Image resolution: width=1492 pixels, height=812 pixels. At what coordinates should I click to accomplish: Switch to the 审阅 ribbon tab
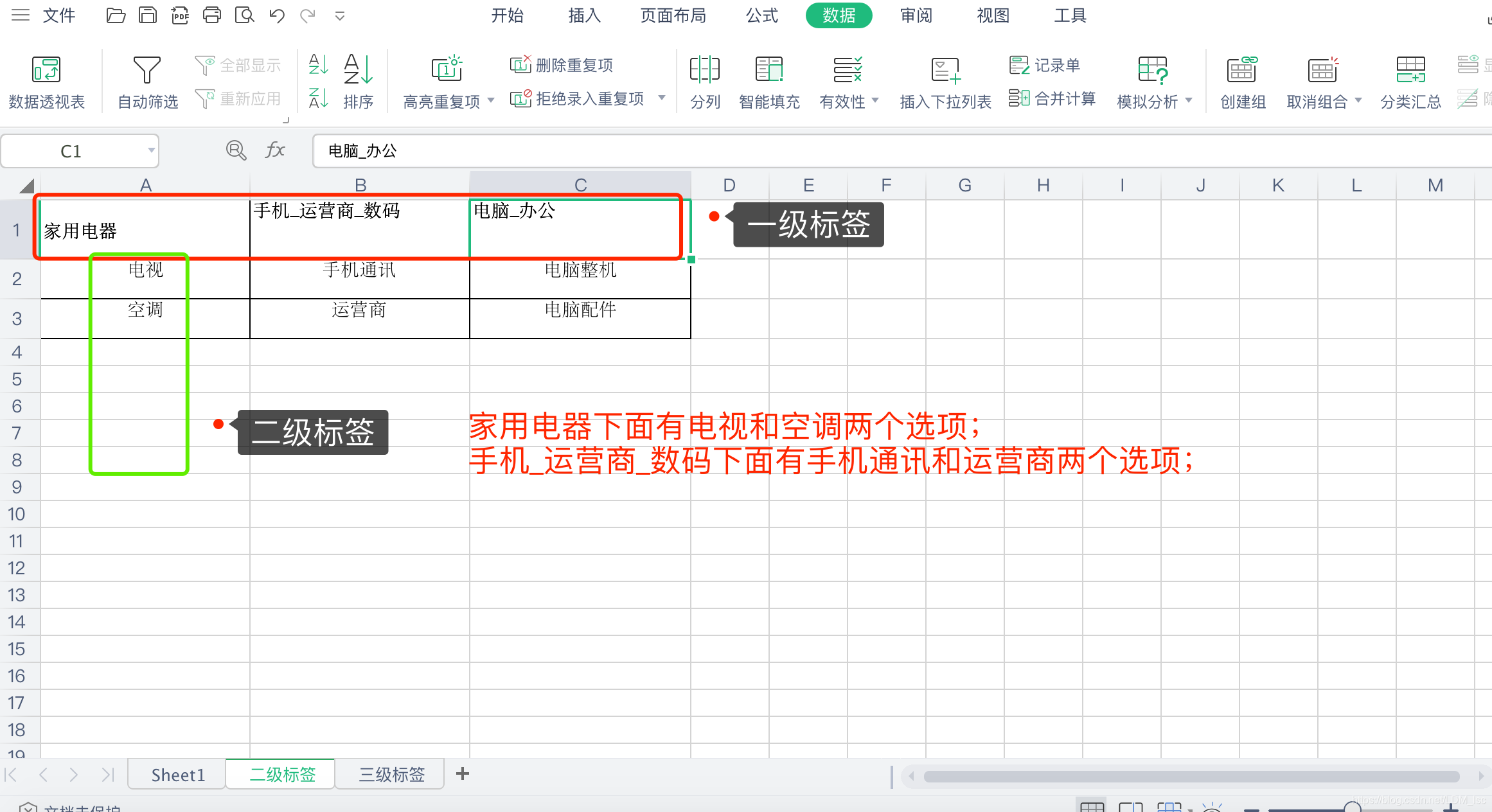[x=916, y=15]
